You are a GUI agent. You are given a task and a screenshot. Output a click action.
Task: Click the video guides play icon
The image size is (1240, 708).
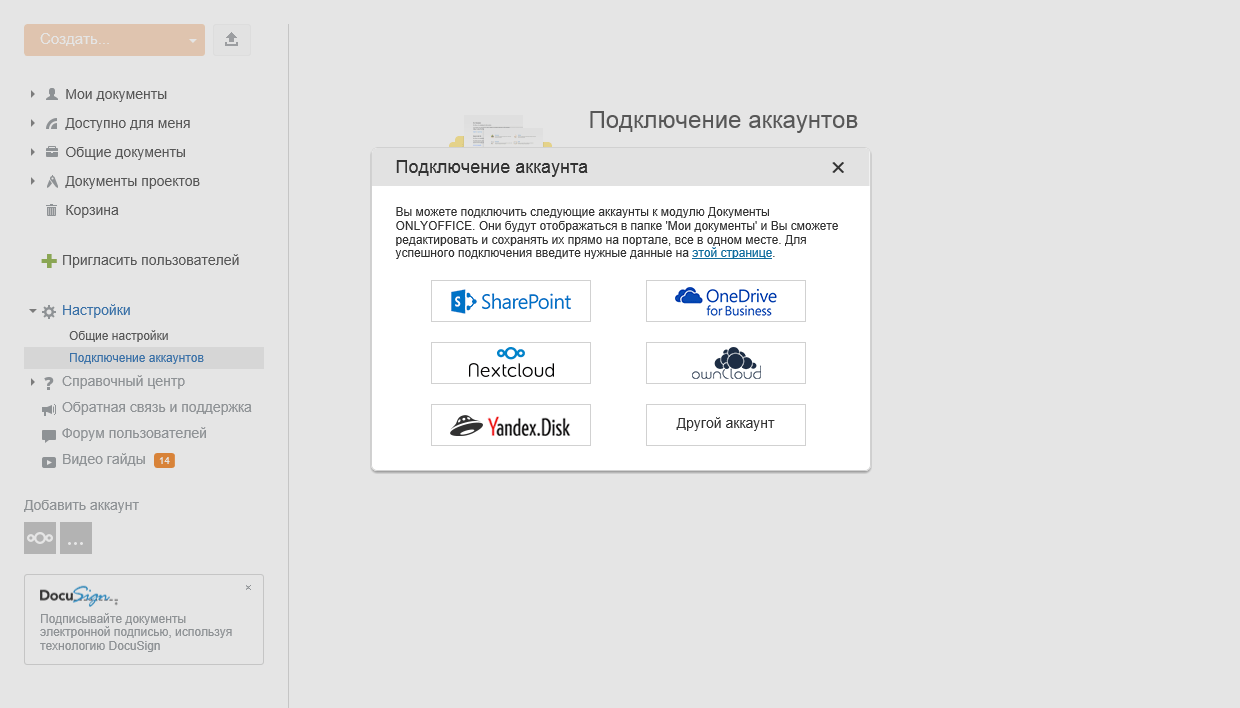click(49, 462)
